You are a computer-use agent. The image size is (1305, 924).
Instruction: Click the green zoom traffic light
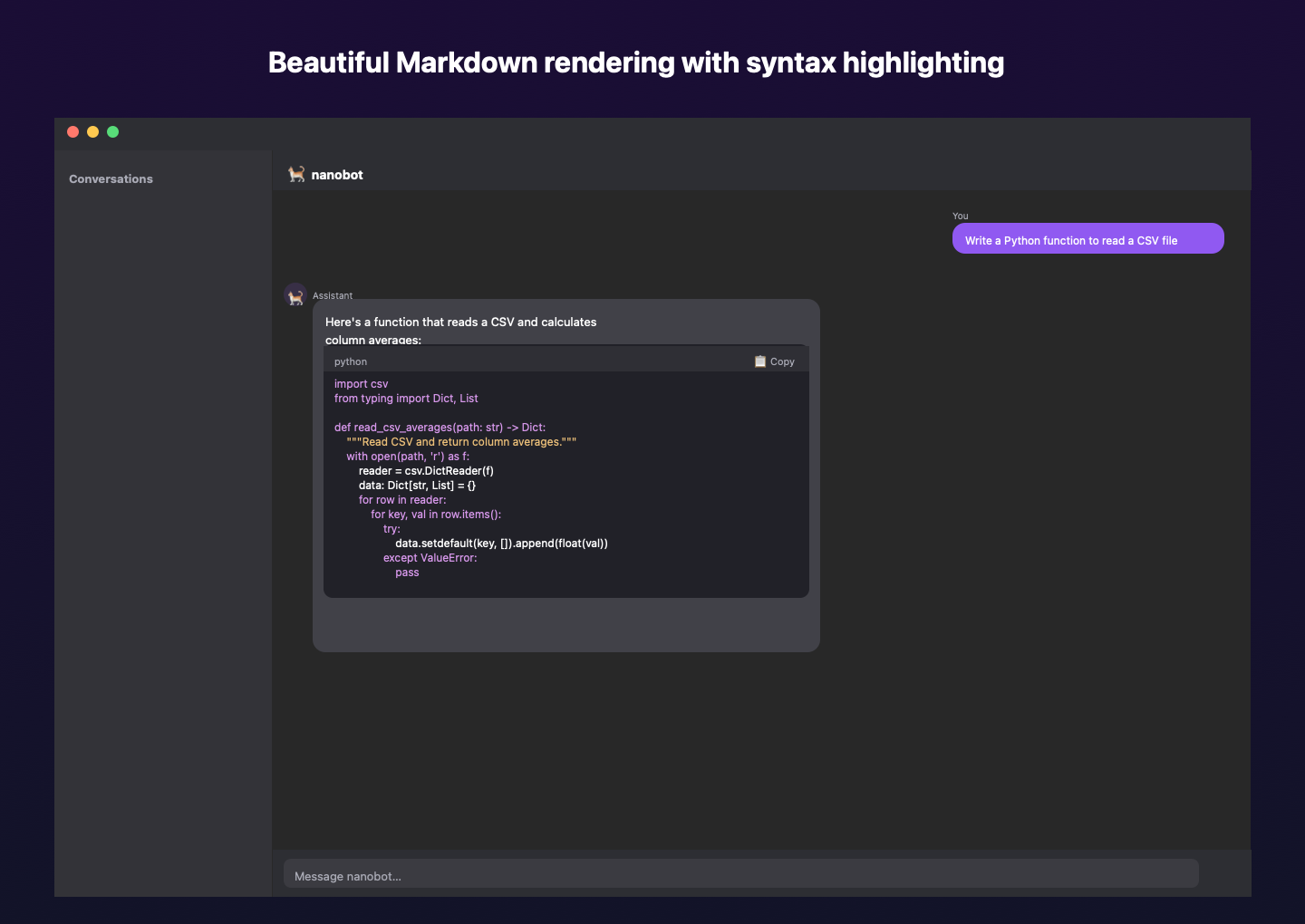112,131
